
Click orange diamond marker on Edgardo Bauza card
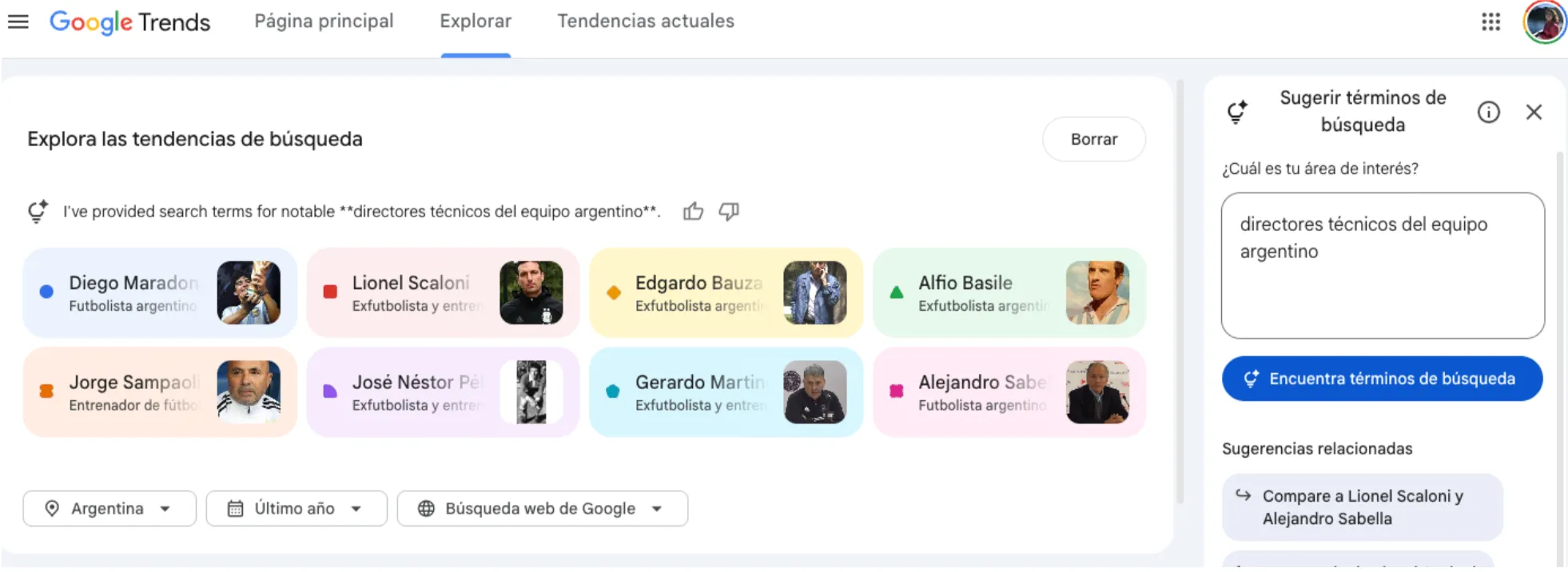coord(613,292)
